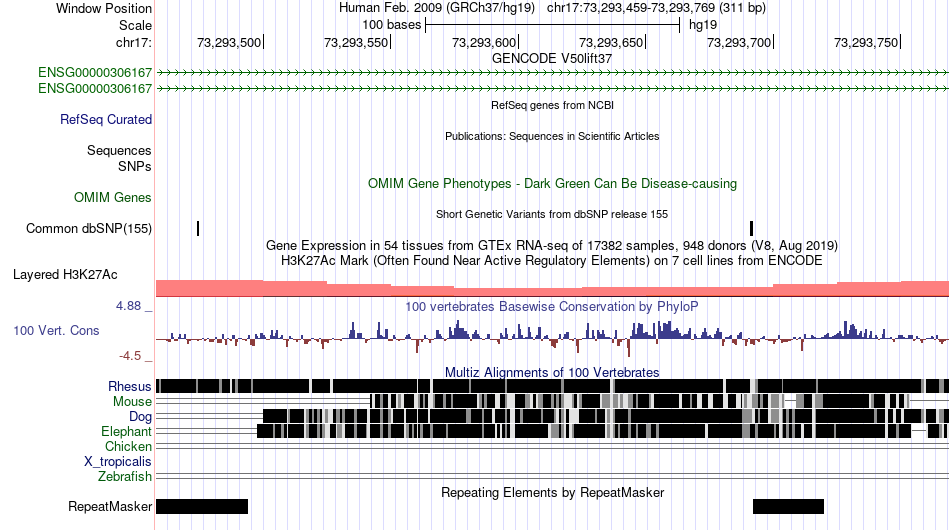Select the Chicken alignment row label

click(x=128, y=446)
